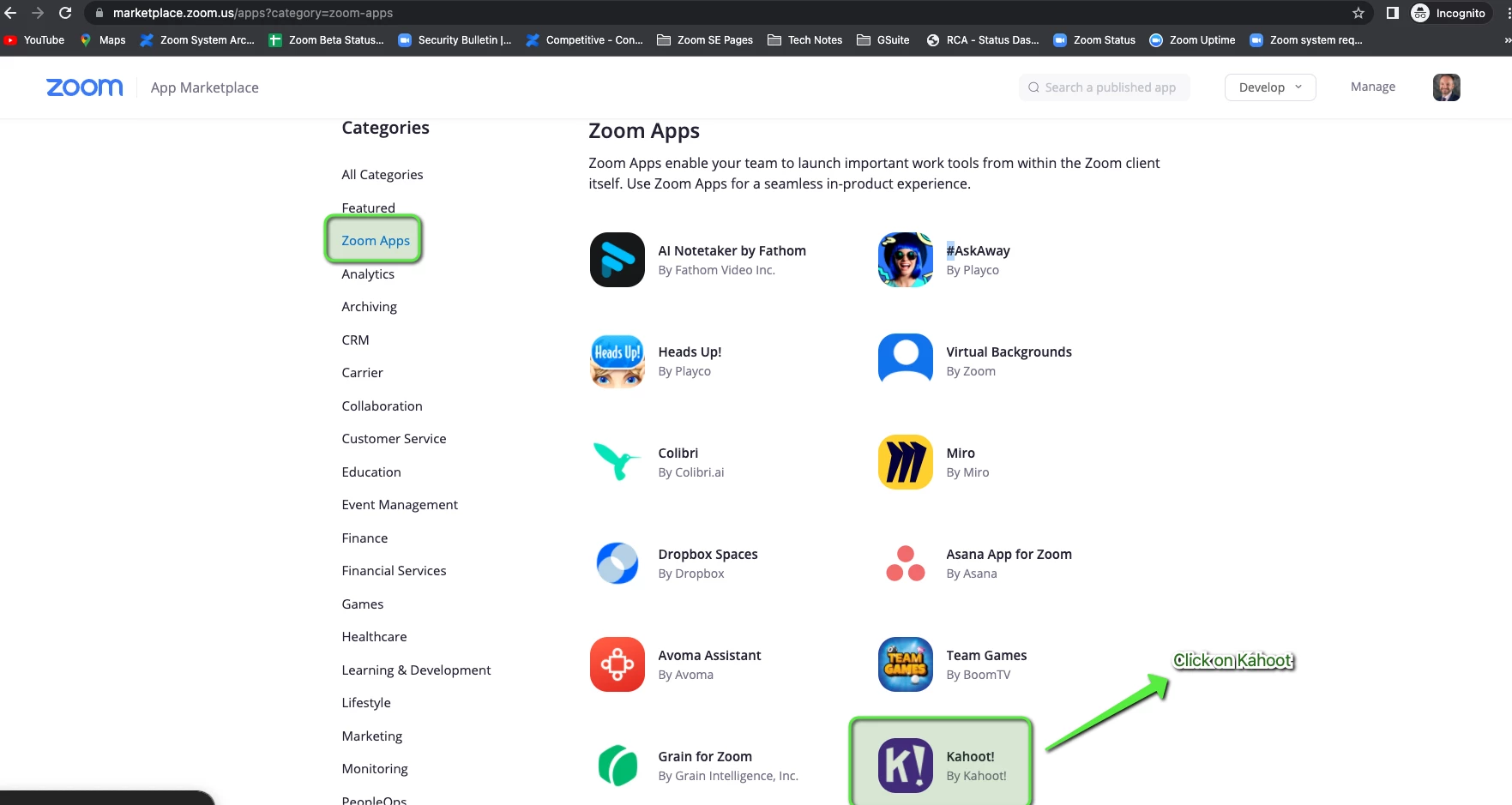
Task: Go back to the previous page
Action: tap(10, 13)
